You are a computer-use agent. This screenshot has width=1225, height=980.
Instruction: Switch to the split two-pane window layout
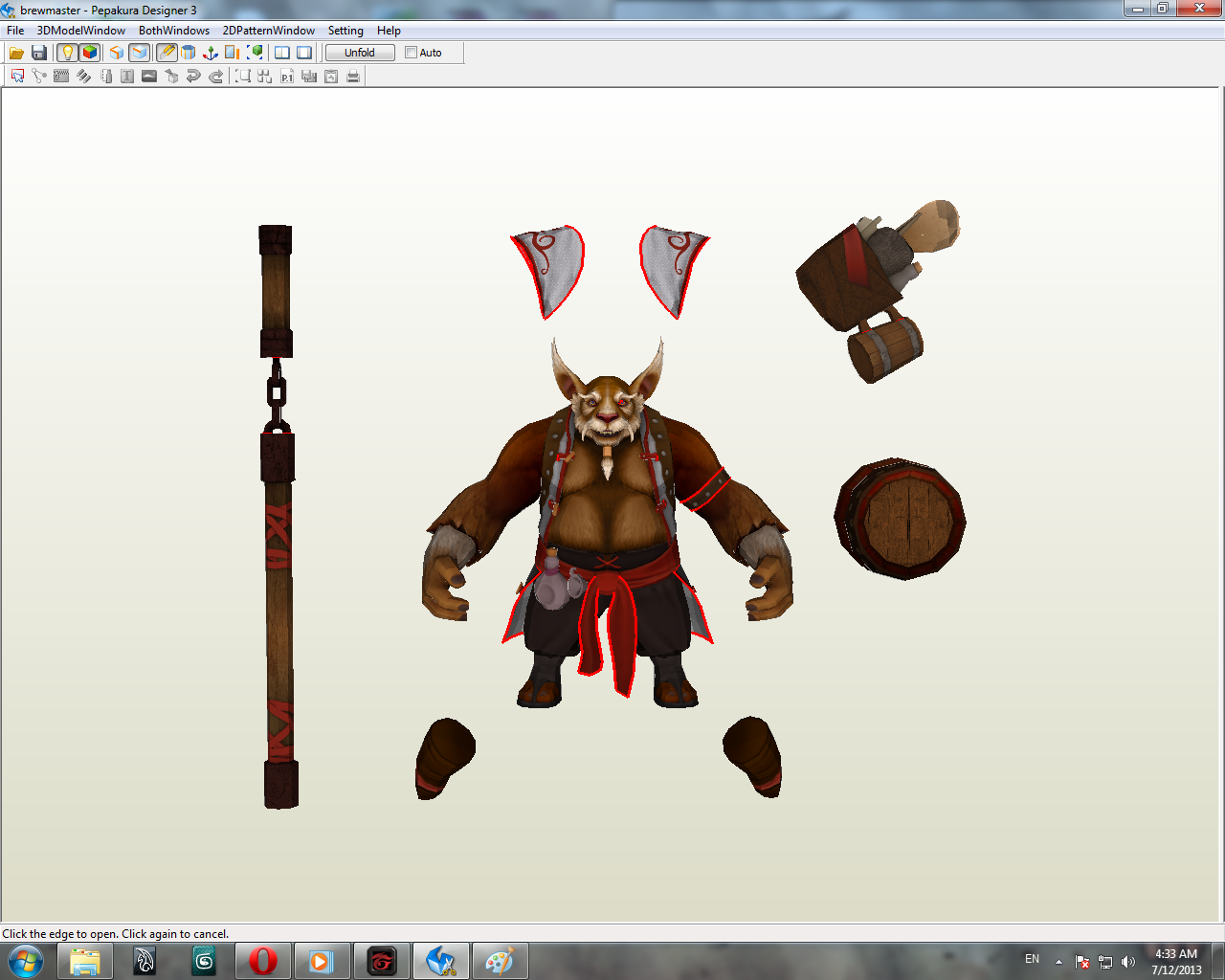pyautogui.click(x=282, y=53)
